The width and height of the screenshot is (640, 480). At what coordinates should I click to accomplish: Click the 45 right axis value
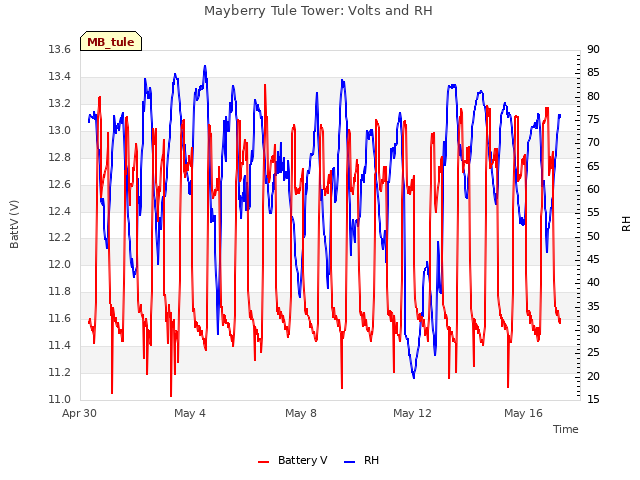593,260
